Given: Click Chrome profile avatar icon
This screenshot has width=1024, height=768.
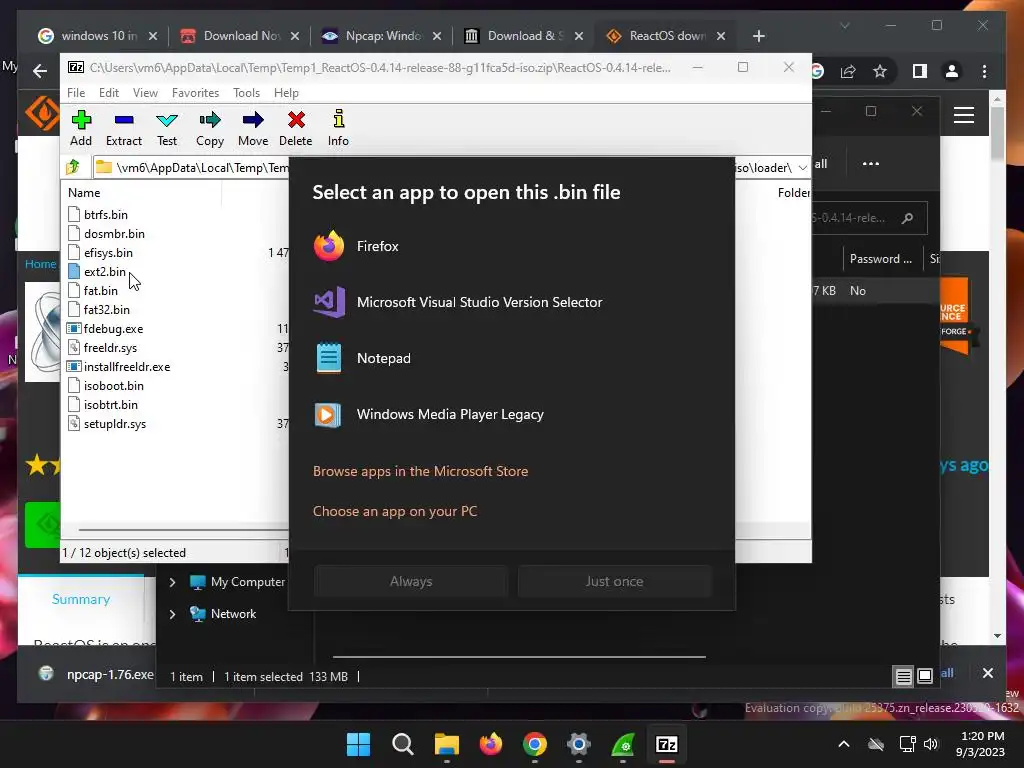Looking at the screenshot, I should [x=952, y=71].
